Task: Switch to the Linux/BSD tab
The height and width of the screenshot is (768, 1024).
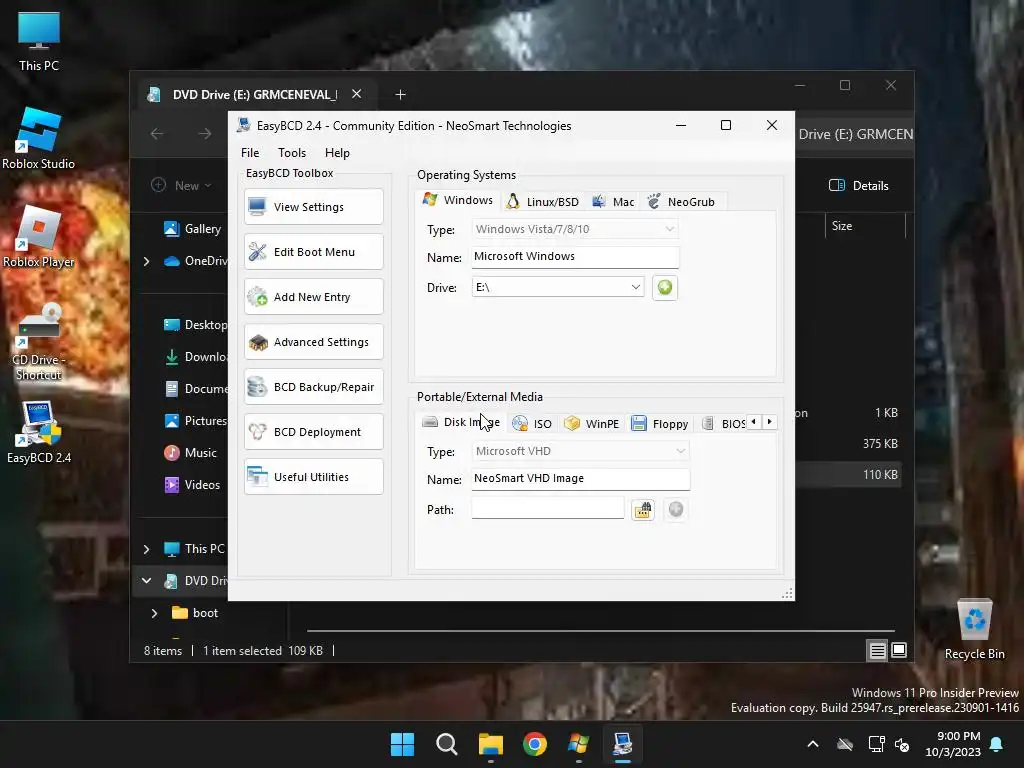Action: point(543,202)
